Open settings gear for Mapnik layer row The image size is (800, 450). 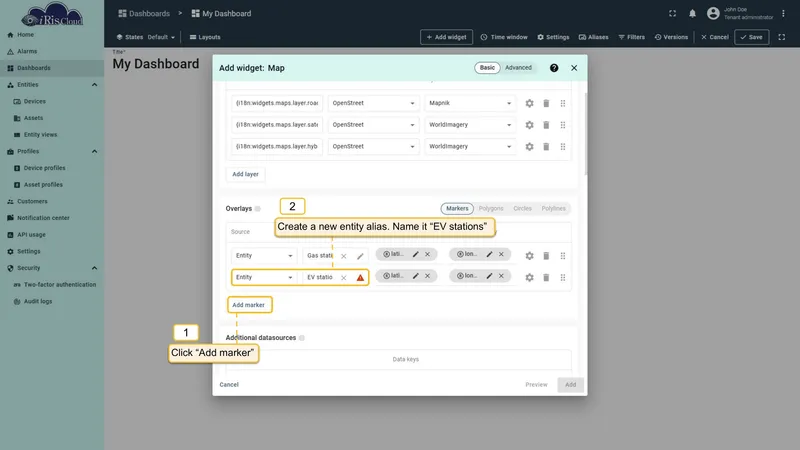[x=529, y=103]
